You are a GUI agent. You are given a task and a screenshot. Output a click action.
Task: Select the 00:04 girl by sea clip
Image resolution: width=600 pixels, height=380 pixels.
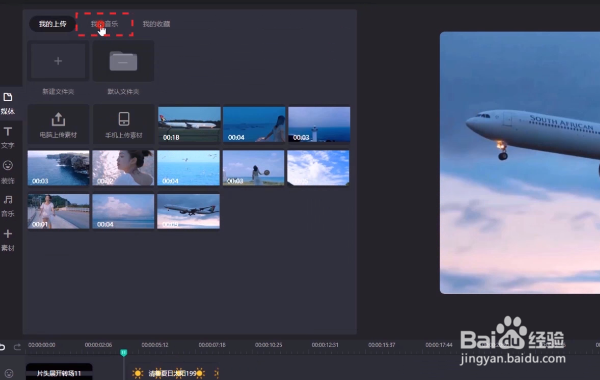(x=254, y=124)
